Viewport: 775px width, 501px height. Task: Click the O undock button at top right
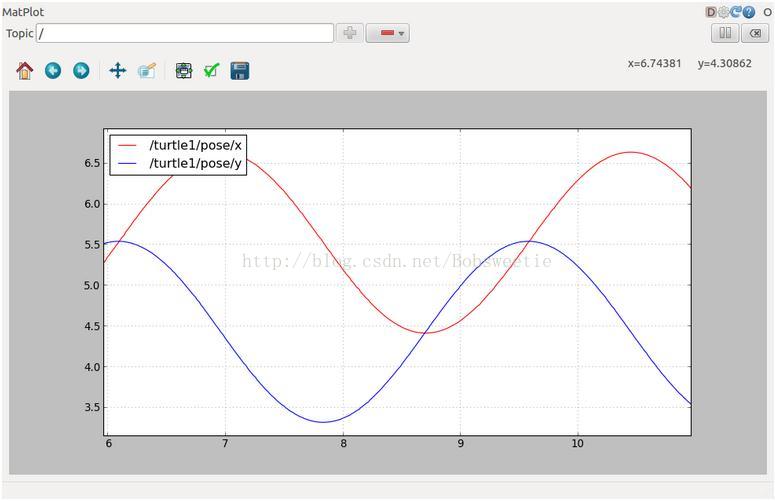click(768, 12)
